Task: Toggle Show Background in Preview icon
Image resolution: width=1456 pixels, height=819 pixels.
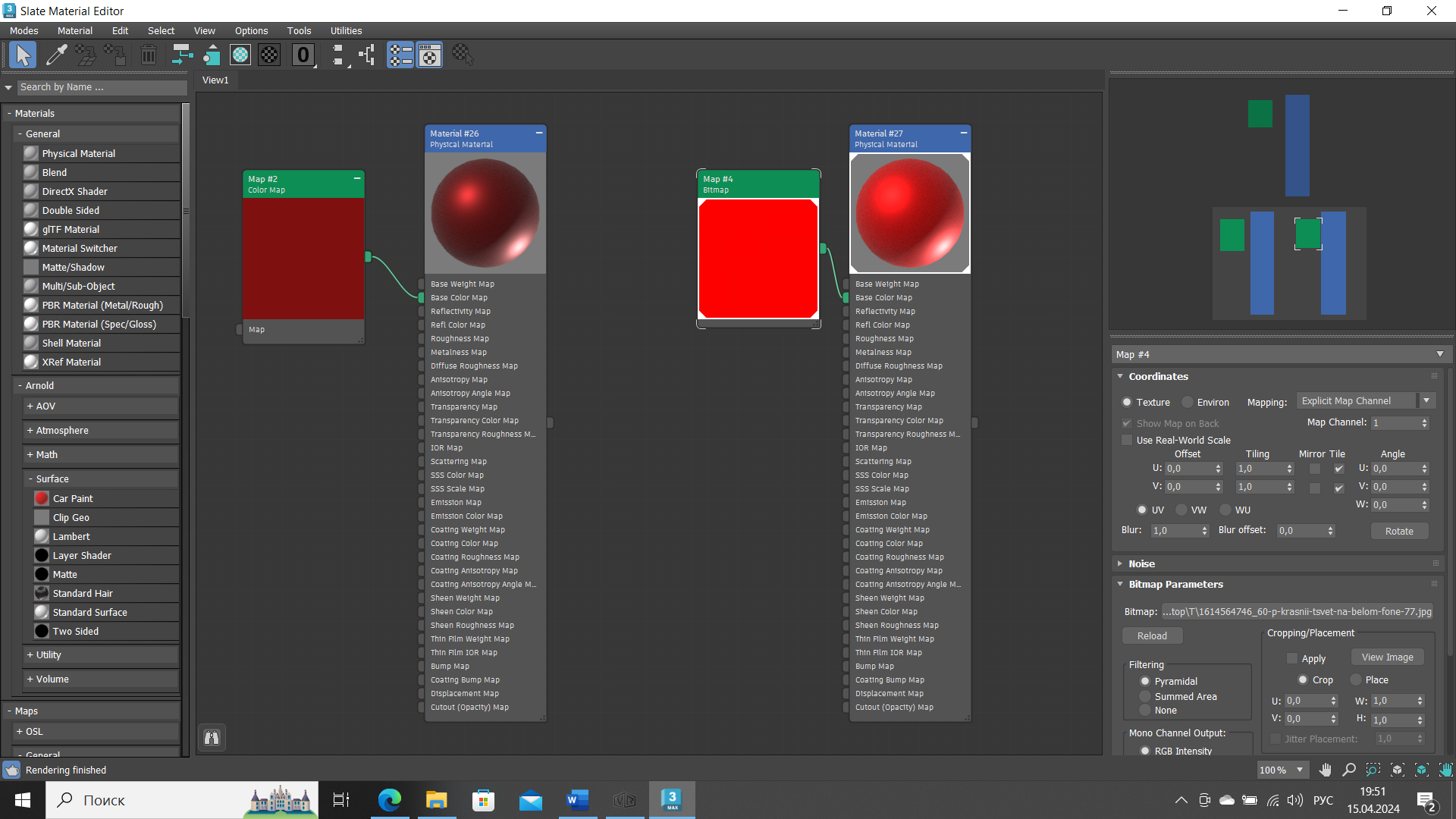Action: click(x=269, y=55)
